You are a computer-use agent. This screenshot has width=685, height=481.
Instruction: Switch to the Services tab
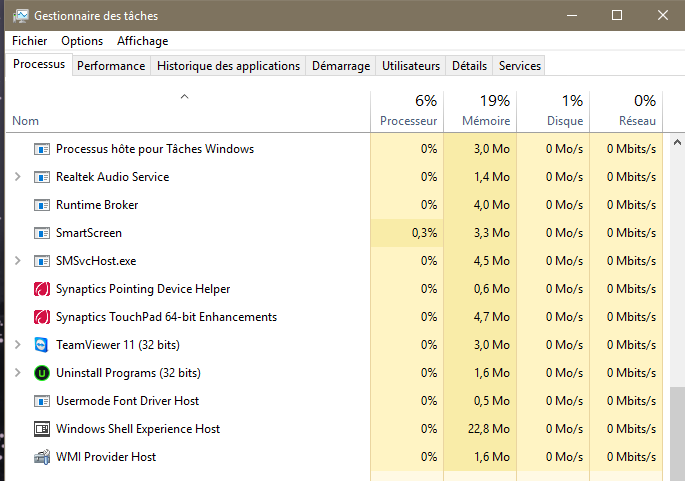click(519, 66)
